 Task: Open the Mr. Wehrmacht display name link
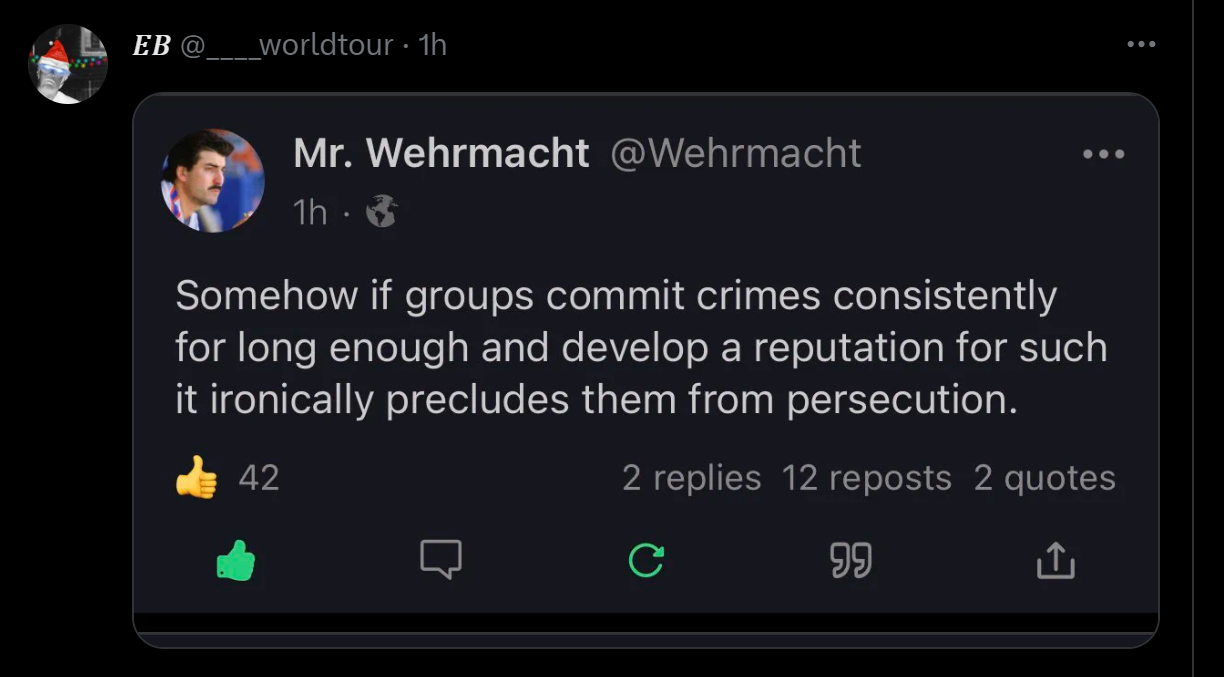(441, 154)
